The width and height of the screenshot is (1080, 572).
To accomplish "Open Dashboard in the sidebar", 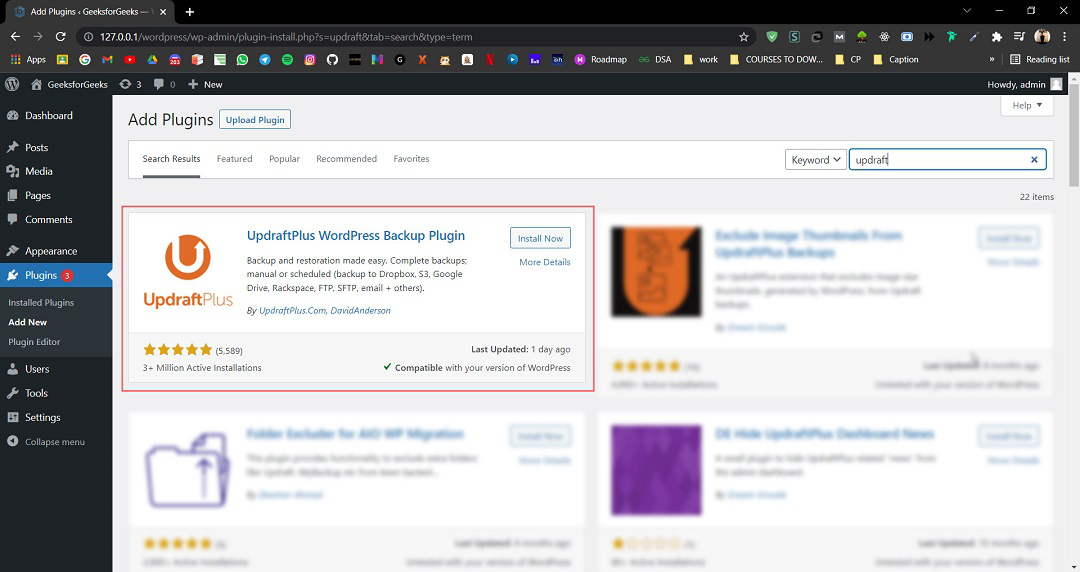I will tap(56, 116).
